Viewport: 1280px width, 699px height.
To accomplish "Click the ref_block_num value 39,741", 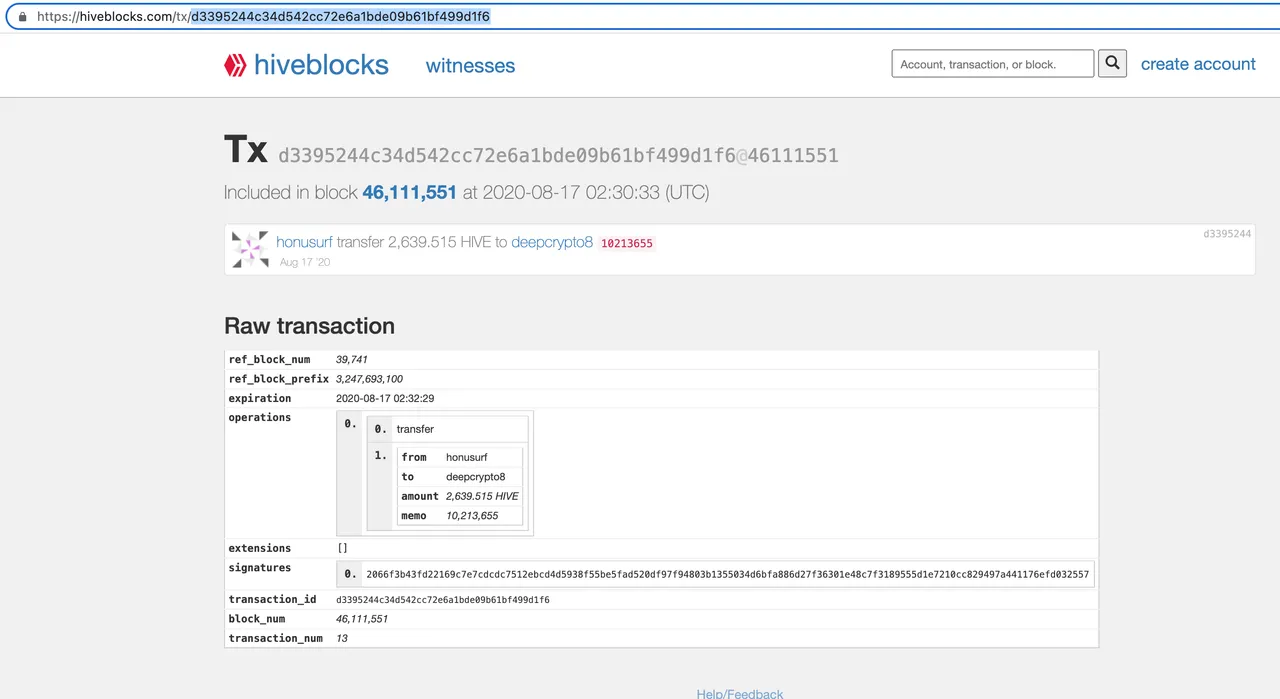I will coord(352,359).
